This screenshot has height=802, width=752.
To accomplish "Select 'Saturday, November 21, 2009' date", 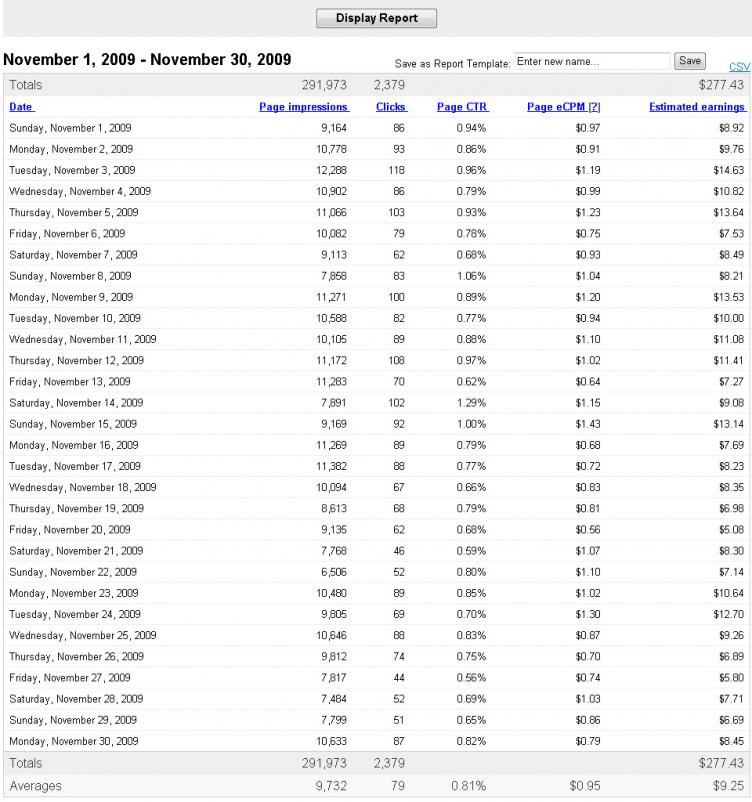I will (76, 551).
